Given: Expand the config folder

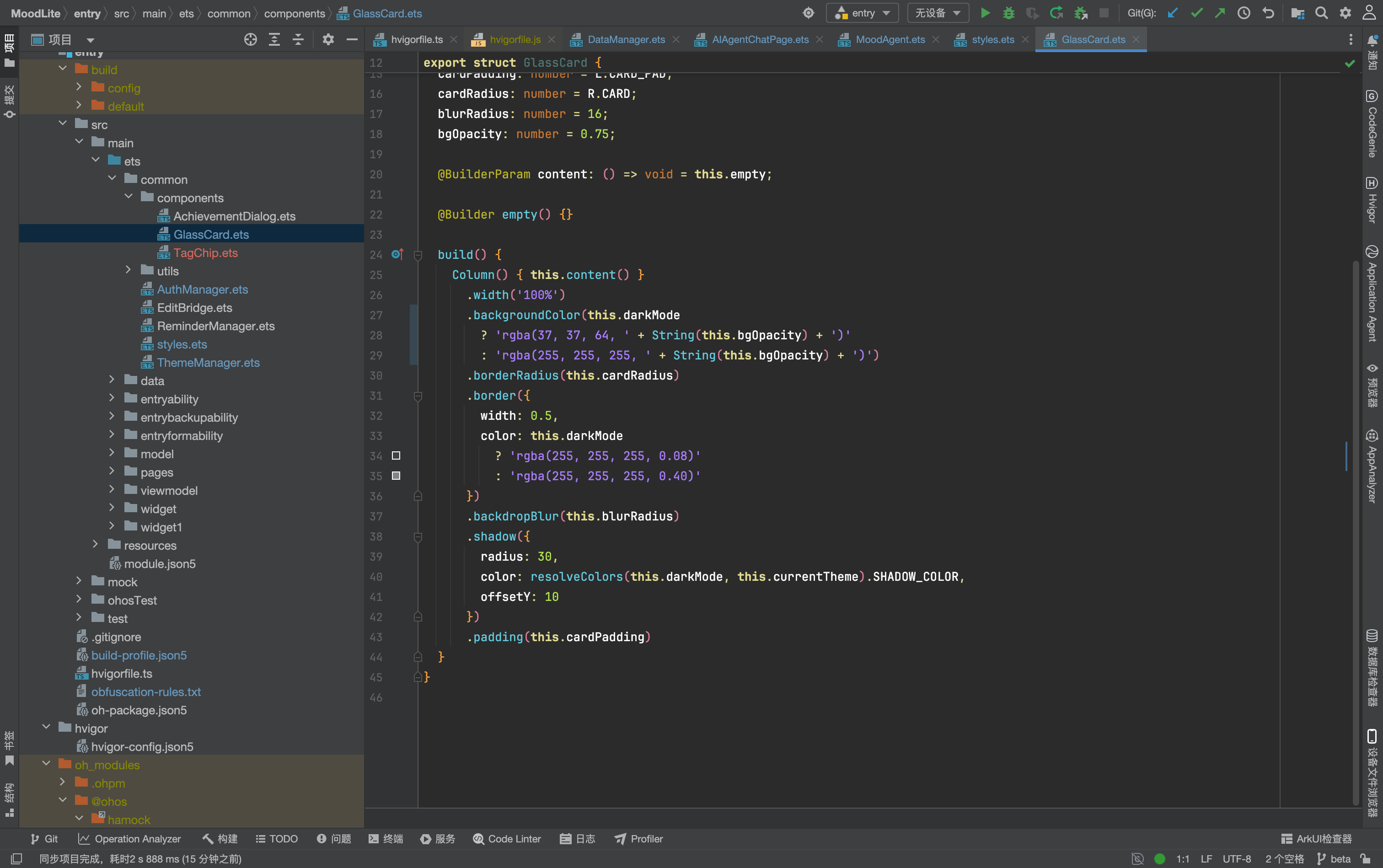Looking at the screenshot, I should (x=79, y=87).
